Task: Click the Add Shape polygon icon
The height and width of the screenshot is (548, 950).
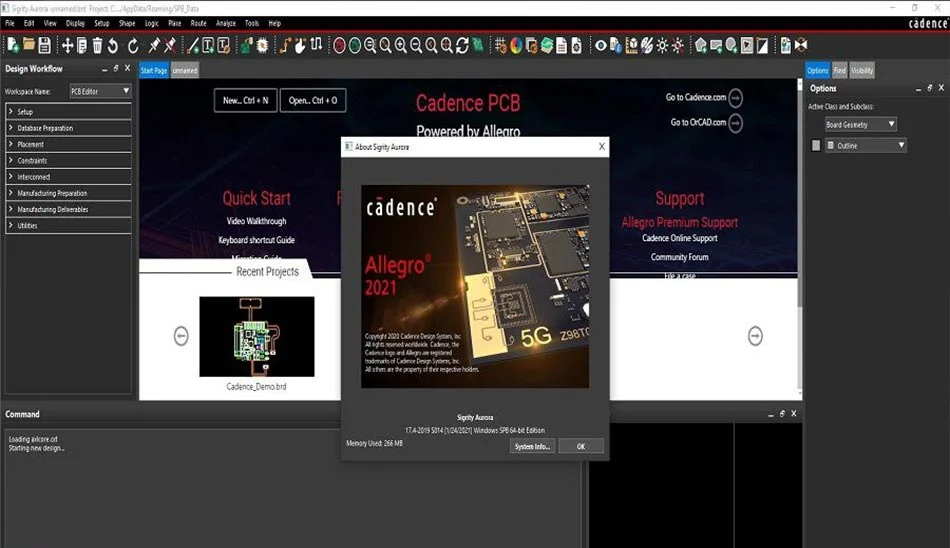Action: [x=700, y=45]
